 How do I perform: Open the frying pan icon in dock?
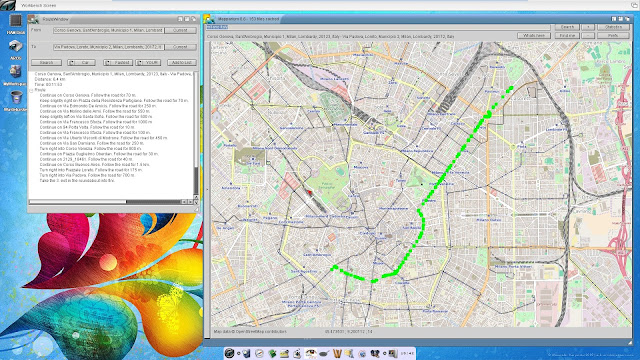[324, 353]
